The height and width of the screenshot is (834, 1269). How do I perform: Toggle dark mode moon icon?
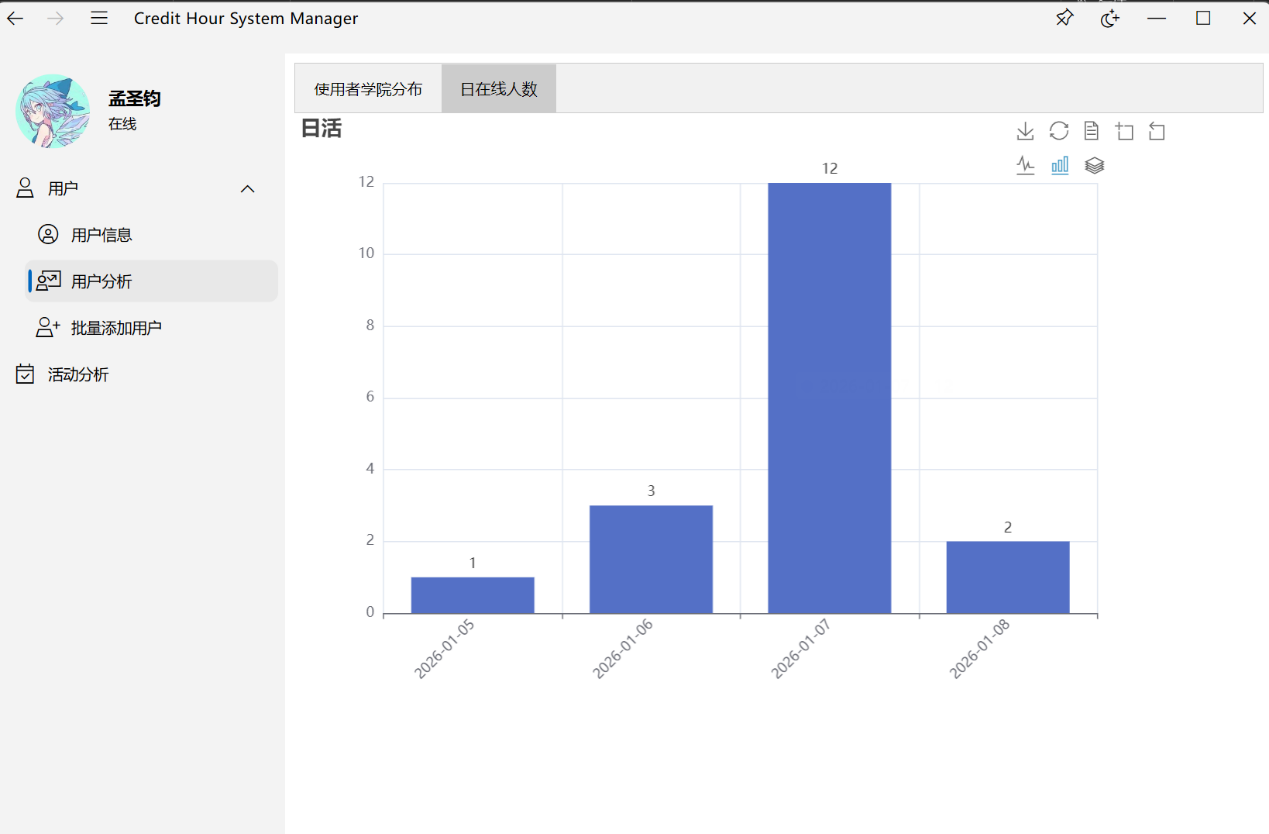[x=1110, y=18]
